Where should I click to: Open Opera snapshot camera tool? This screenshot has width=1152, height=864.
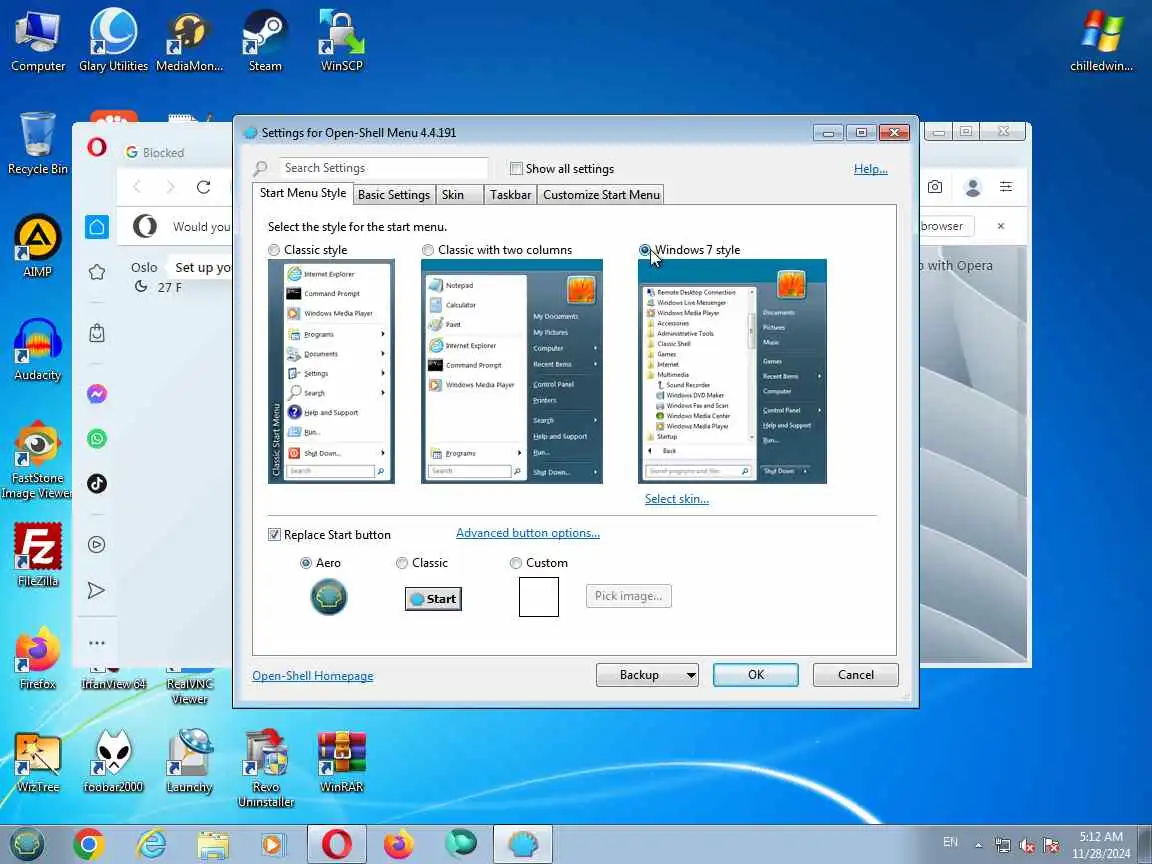click(x=935, y=187)
